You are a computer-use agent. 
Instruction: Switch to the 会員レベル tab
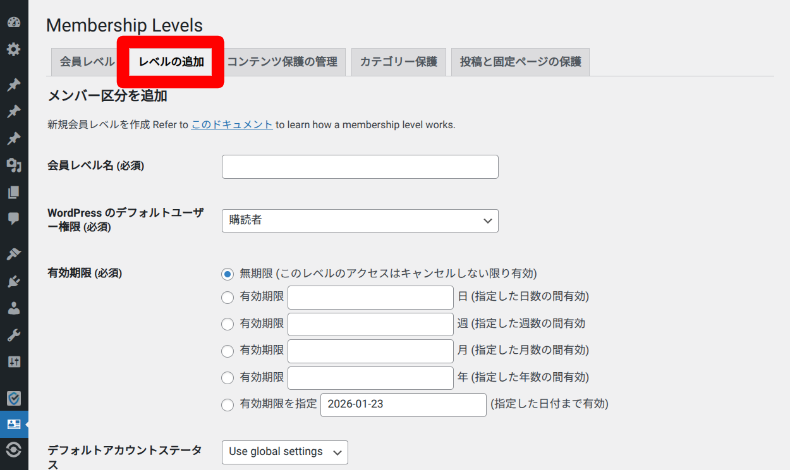coord(87,62)
